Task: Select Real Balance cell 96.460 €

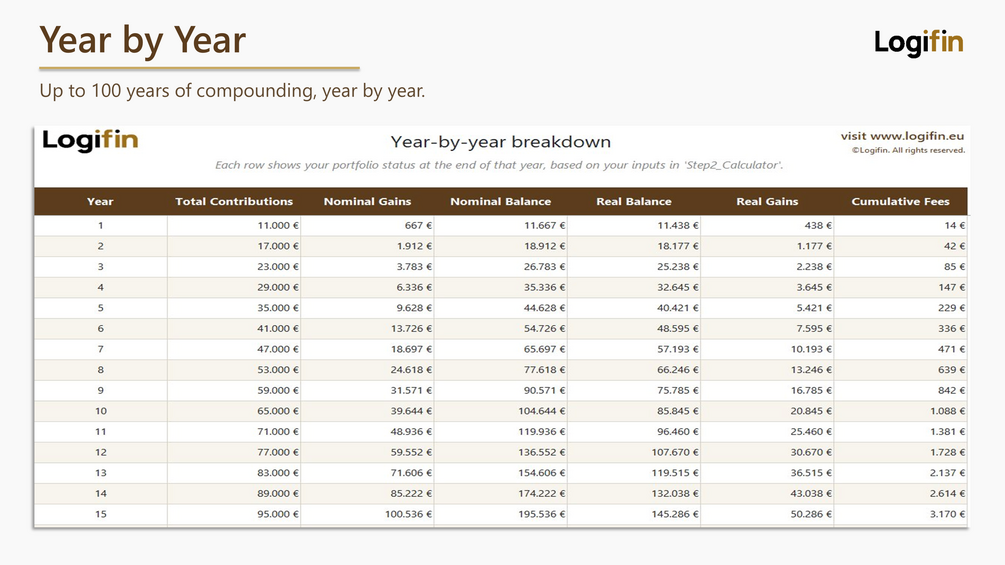Action: click(634, 431)
